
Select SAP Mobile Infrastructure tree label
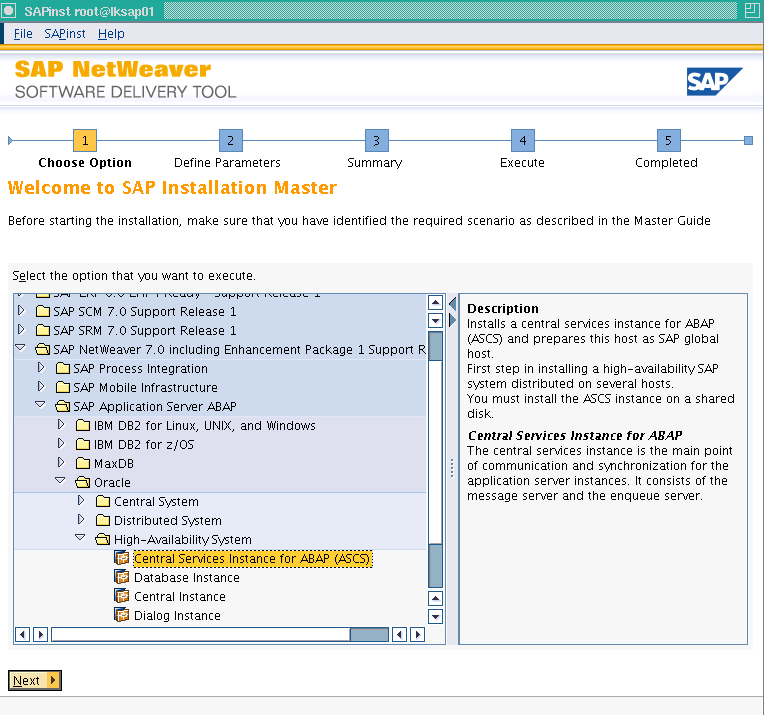coord(145,387)
